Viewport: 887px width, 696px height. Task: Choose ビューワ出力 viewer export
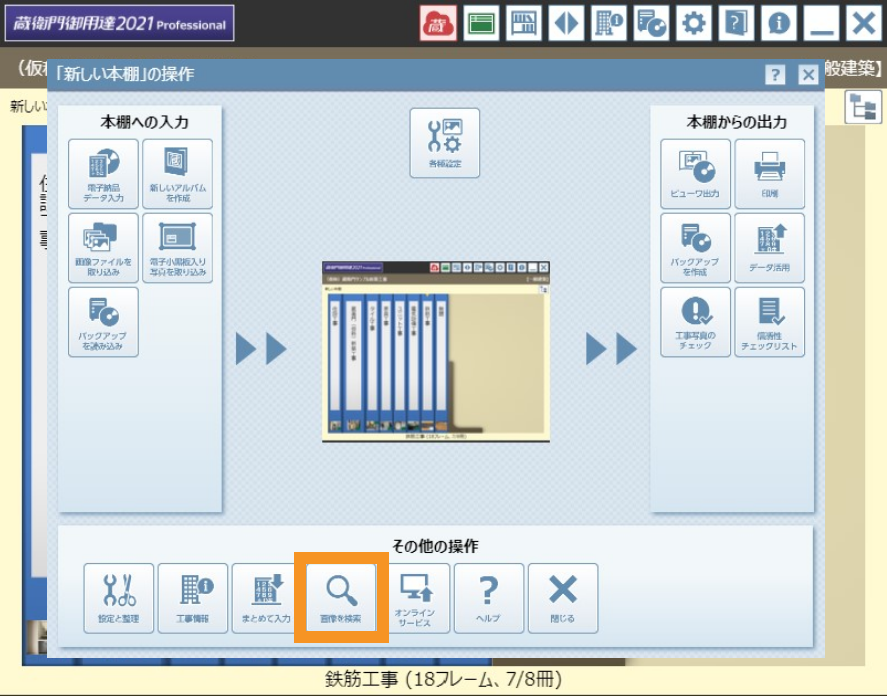[695, 174]
